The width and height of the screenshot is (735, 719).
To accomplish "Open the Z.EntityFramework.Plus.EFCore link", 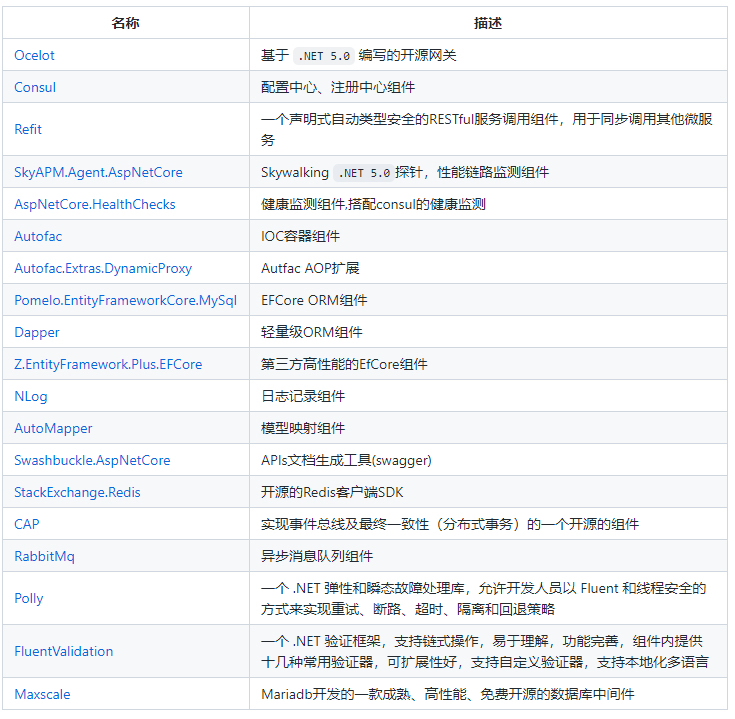I will (x=108, y=365).
